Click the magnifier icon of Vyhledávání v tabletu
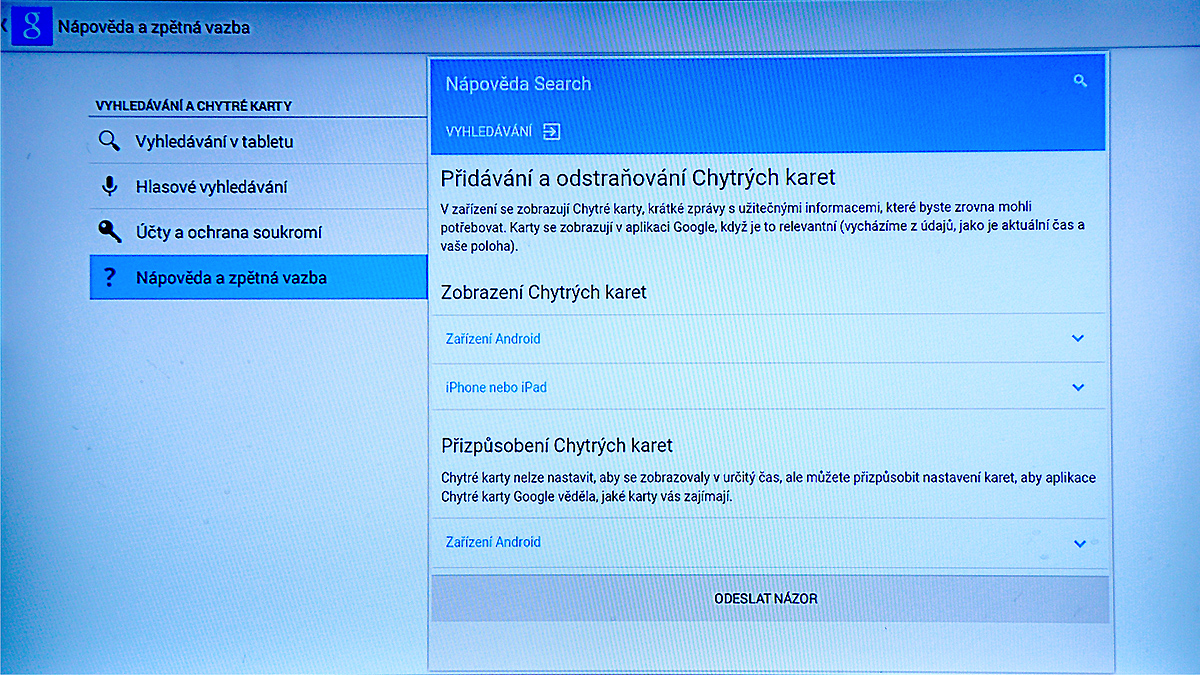Viewport: 1200px width, 675px height. (110, 141)
